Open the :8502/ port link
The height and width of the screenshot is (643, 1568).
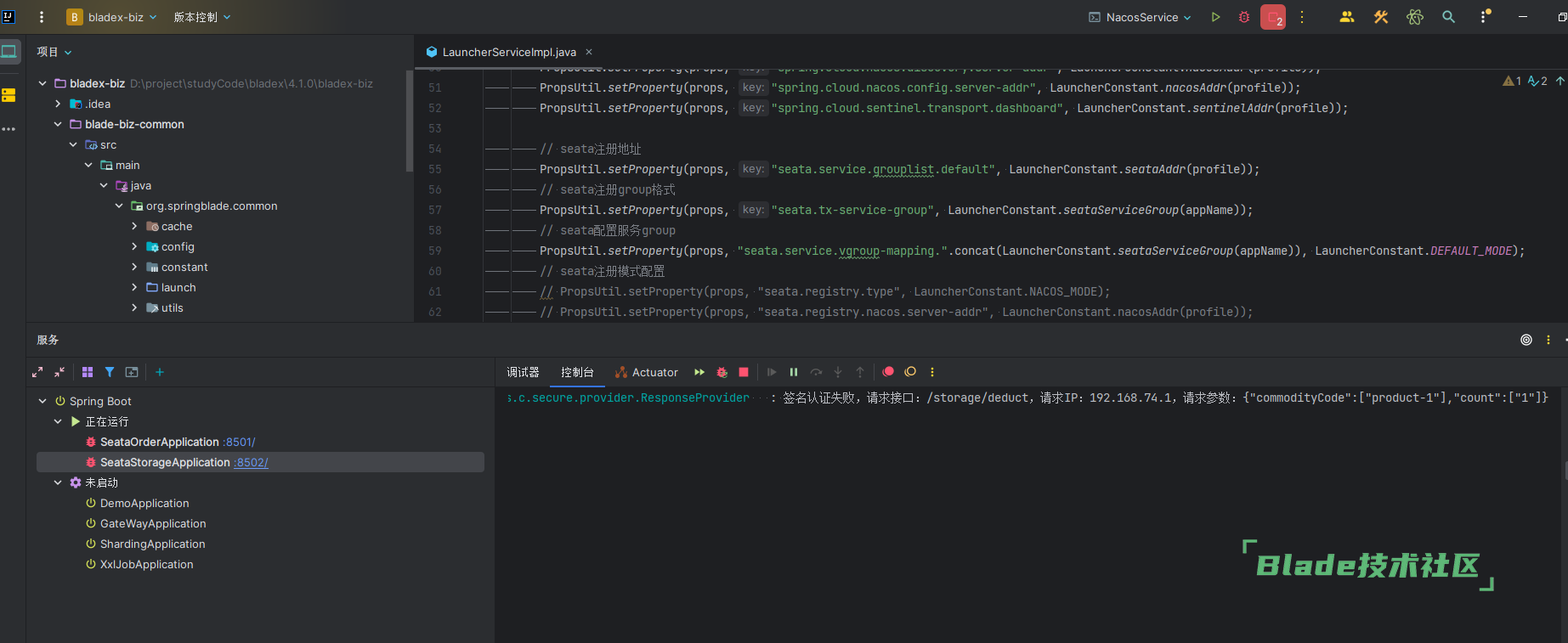click(x=251, y=462)
